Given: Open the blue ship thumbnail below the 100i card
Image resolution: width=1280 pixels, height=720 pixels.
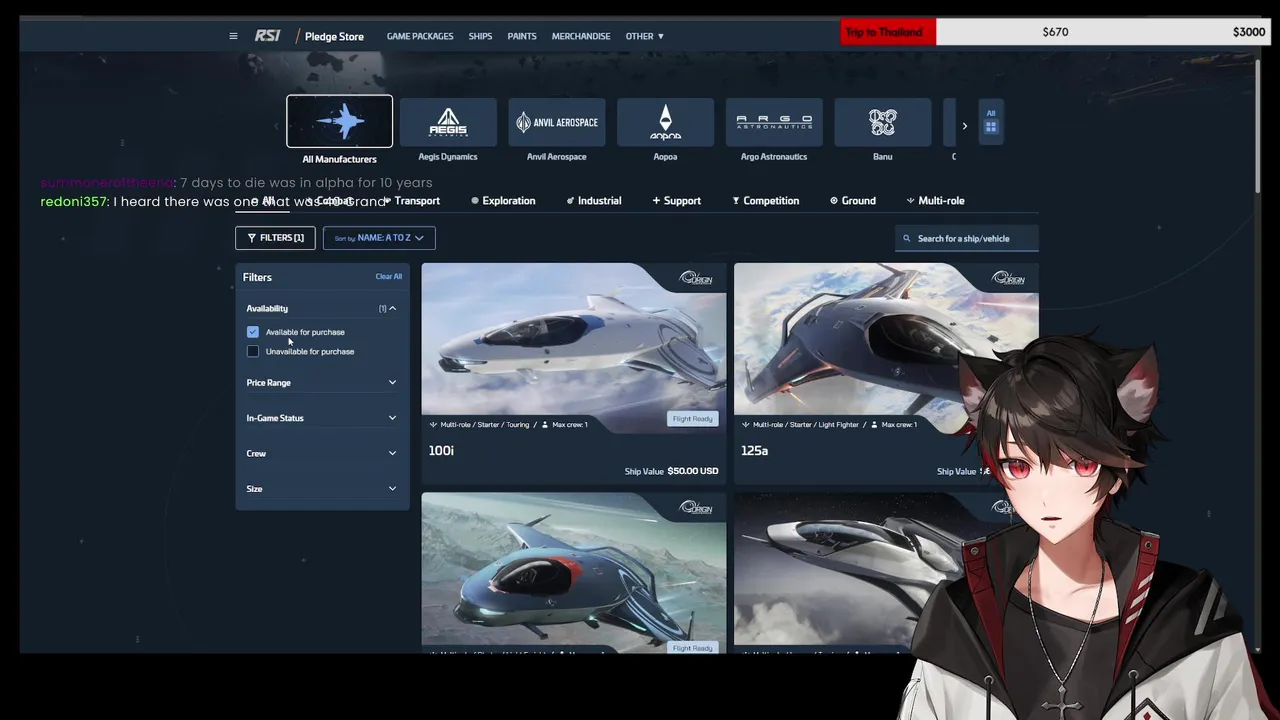Looking at the screenshot, I should point(574,572).
